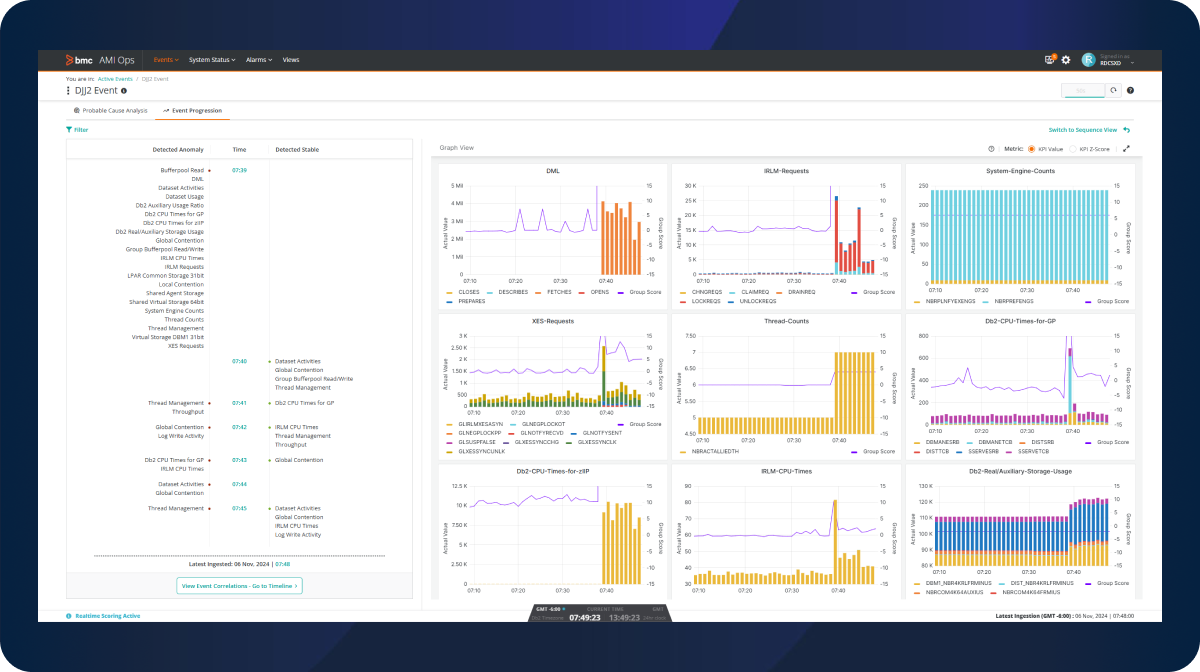The width and height of the screenshot is (1200, 672).
Task: Click View Event Correlations - Go to Timeline
Action: click(x=239, y=586)
